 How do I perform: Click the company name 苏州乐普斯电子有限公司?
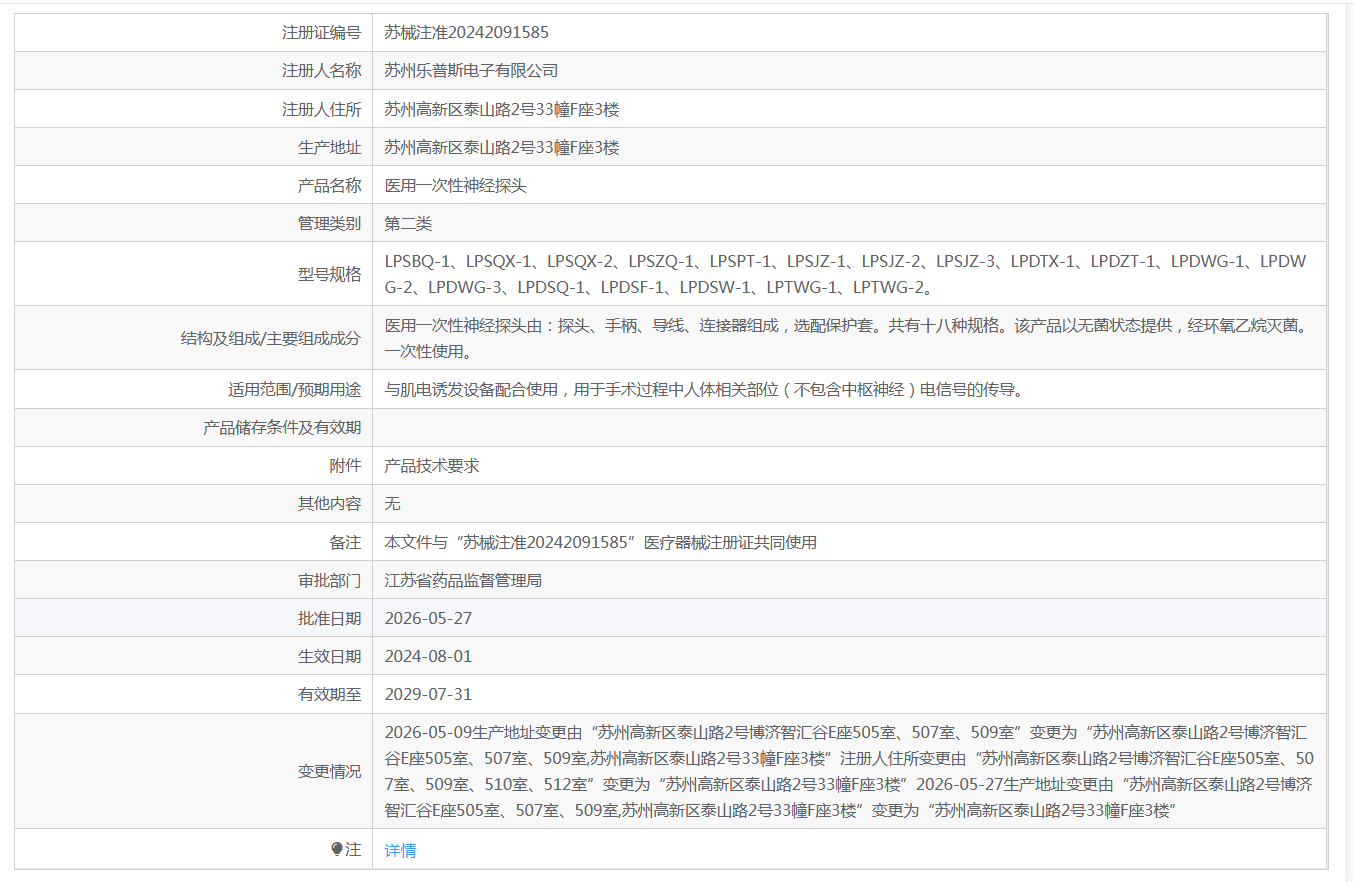[471, 70]
